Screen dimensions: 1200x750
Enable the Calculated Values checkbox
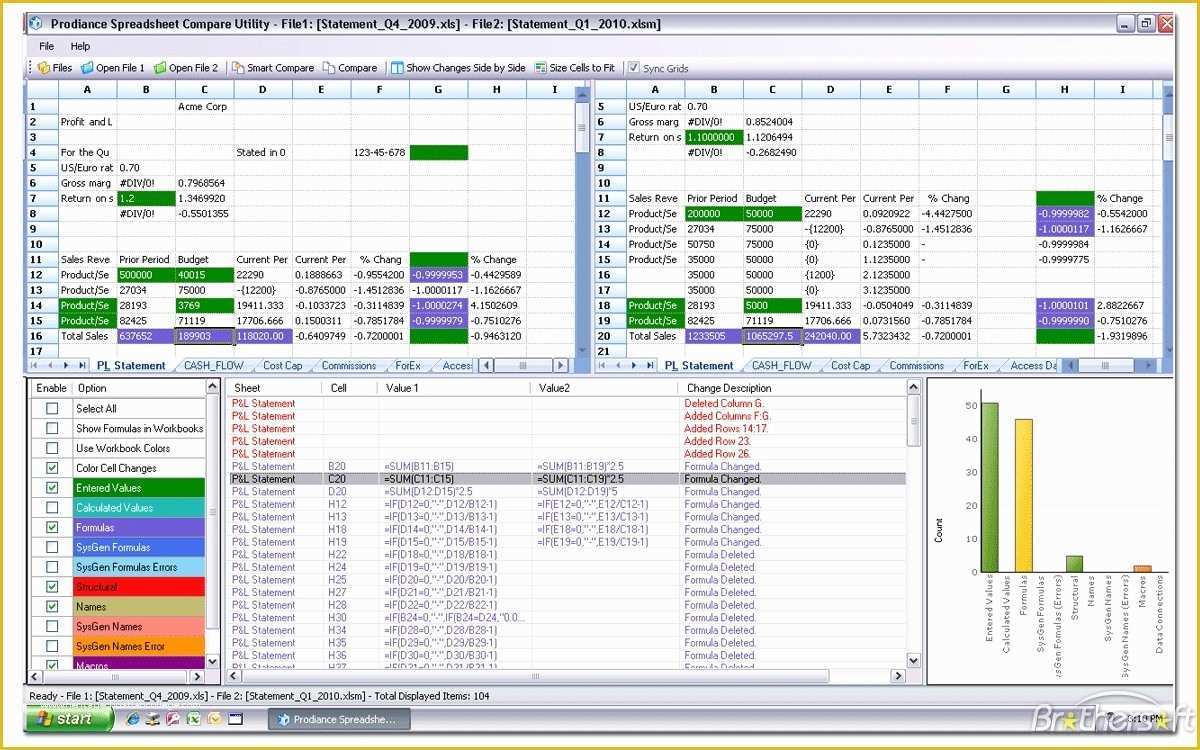click(52, 508)
